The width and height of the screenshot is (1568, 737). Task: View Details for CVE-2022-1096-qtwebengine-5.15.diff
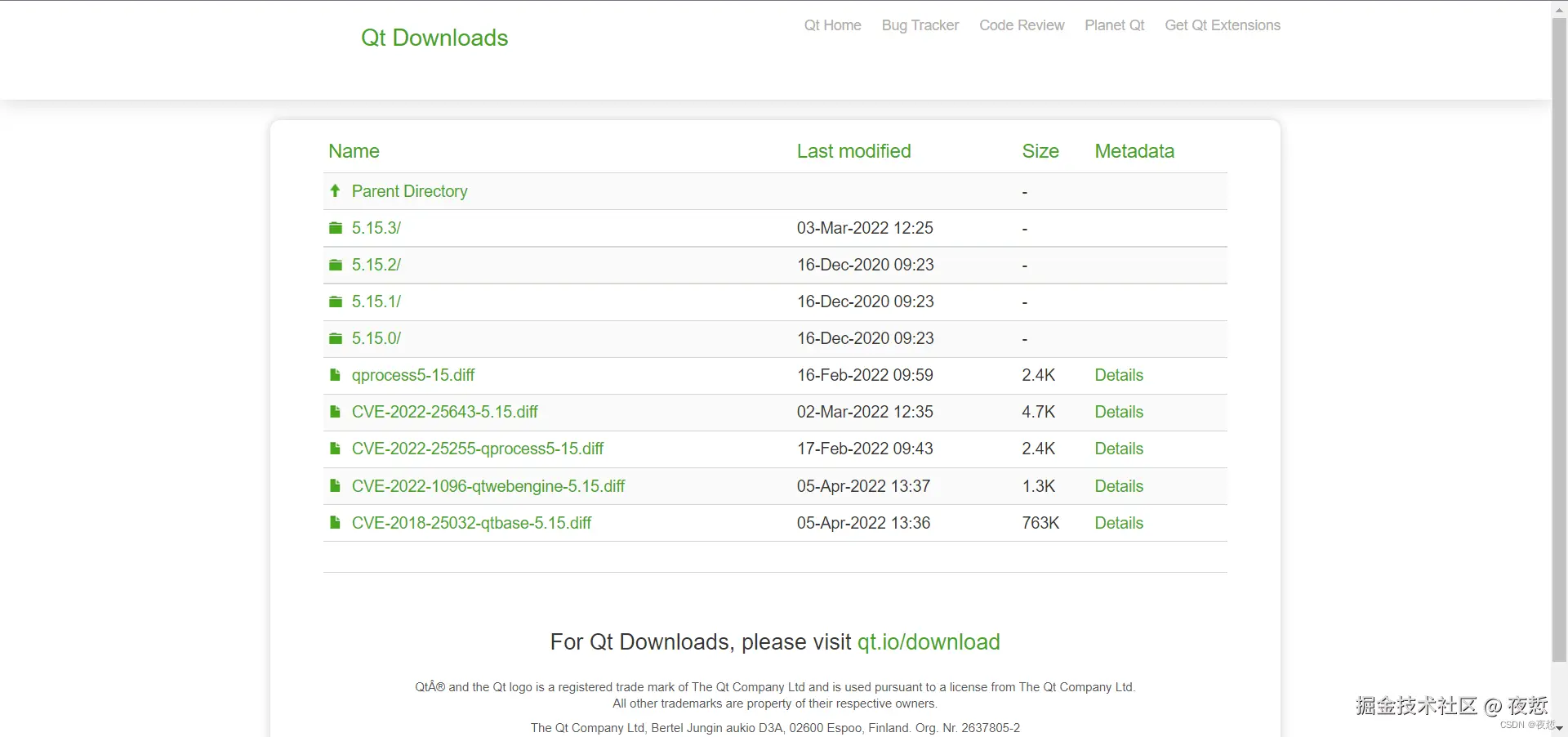pos(1119,486)
